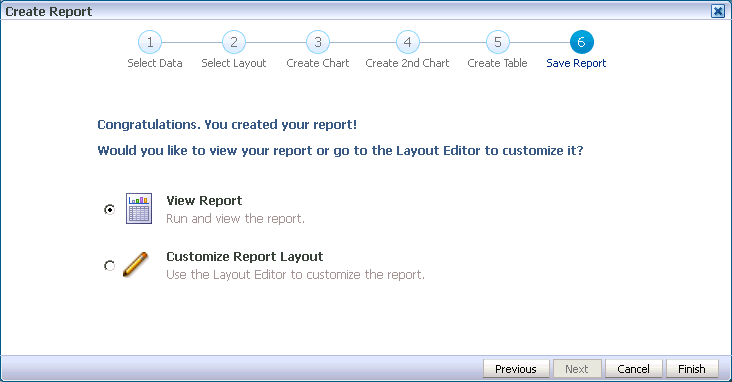Click the 'Save Report' step label
This screenshot has height=382, width=732.
(x=576, y=63)
